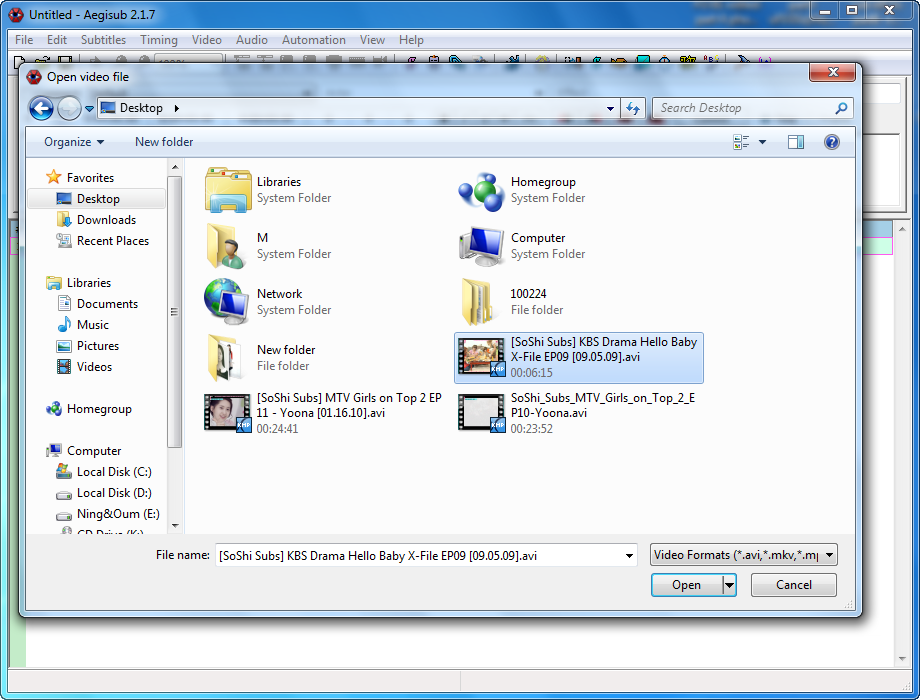Open Videos library in sidebar
920x700 pixels.
coord(84,367)
